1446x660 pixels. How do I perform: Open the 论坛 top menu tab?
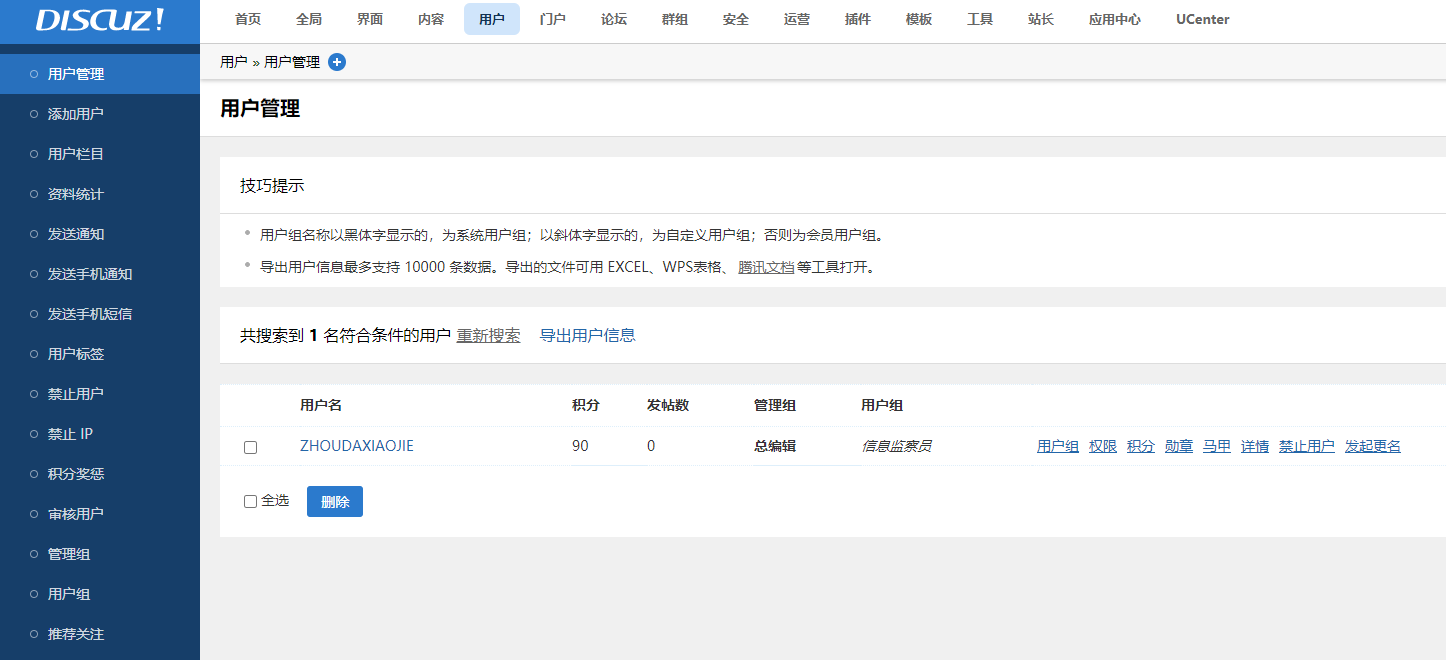[614, 19]
